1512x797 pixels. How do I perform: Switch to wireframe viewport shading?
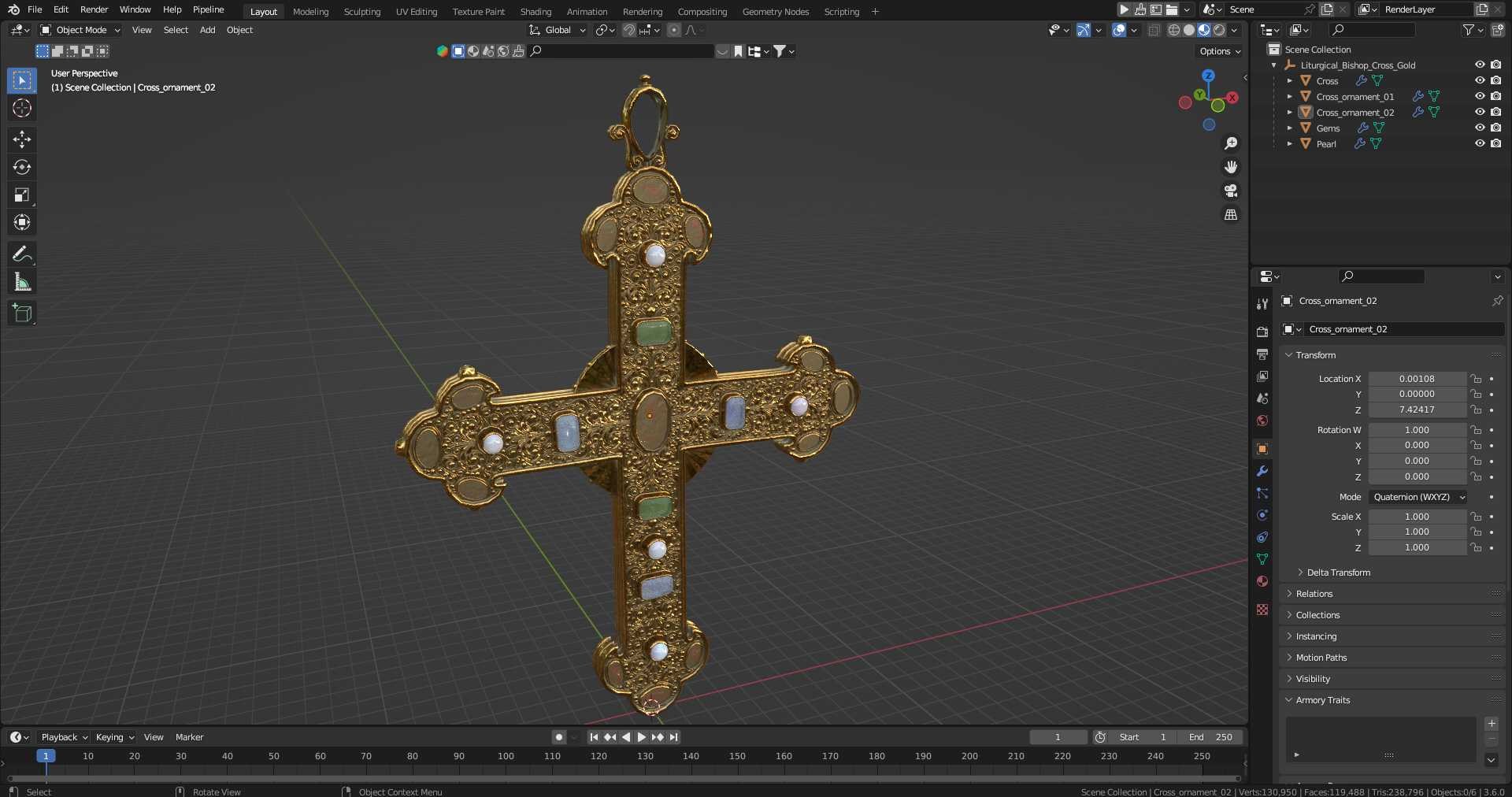(1174, 30)
